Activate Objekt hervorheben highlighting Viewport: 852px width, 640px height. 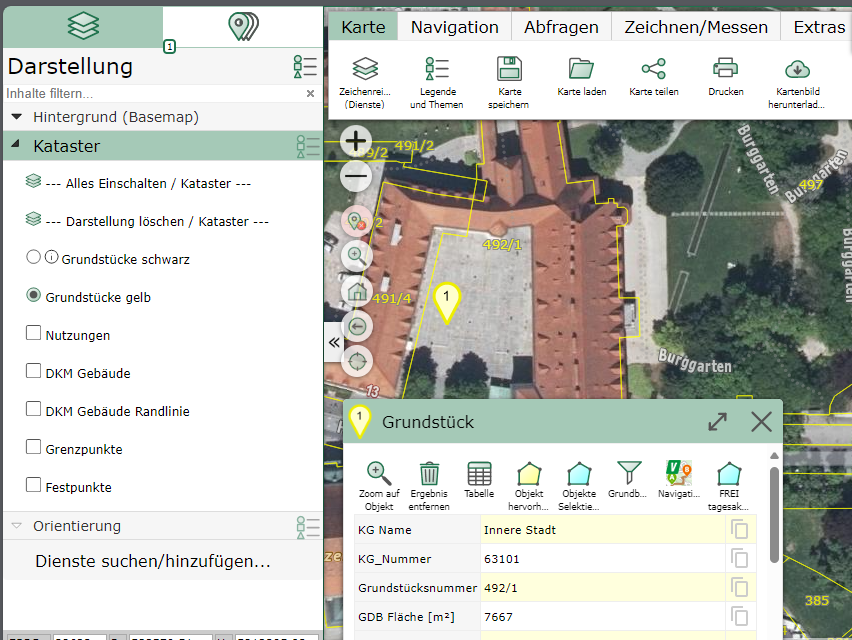tap(529, 478)
